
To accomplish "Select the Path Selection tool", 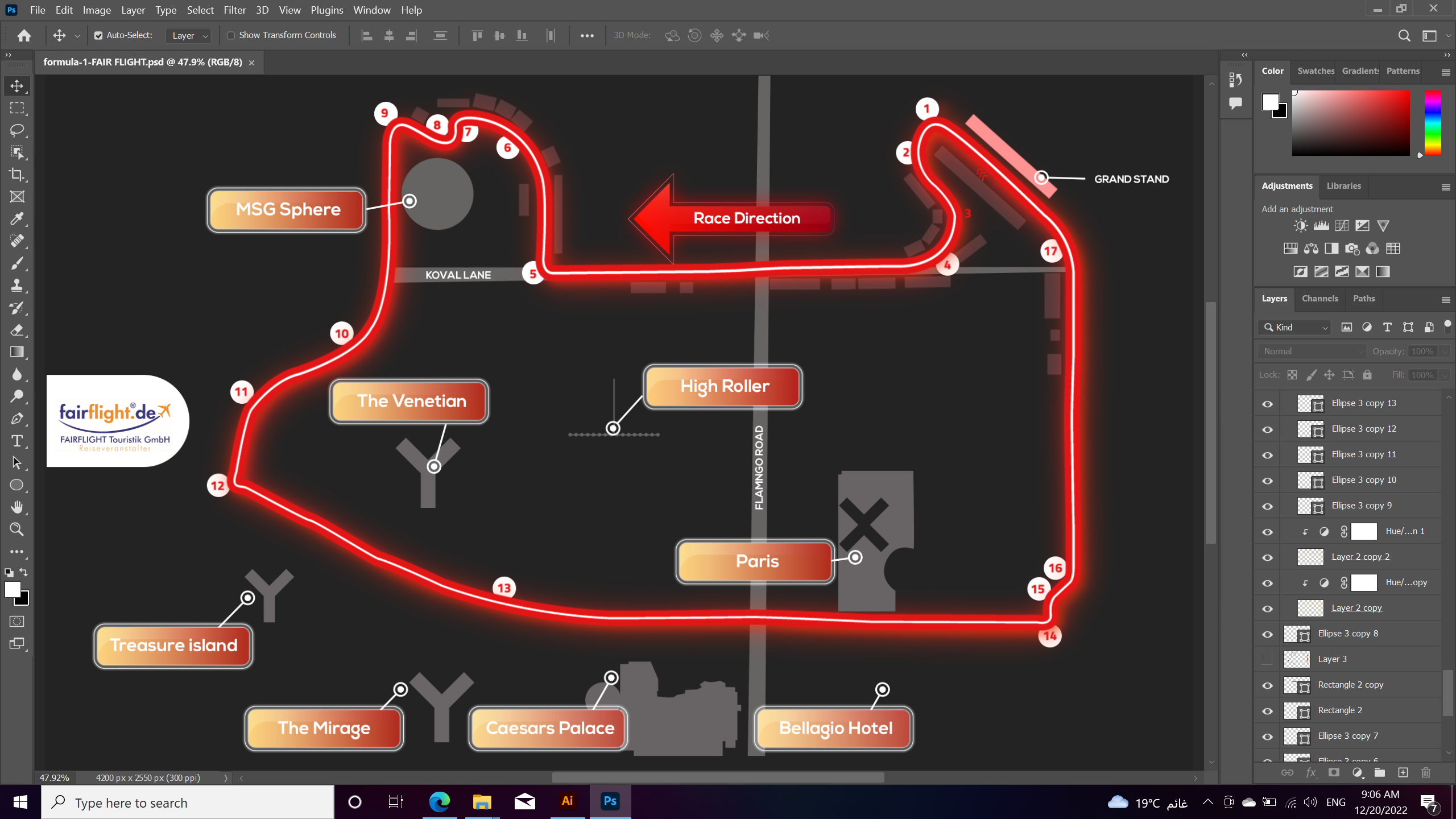I will coord(17,463).
